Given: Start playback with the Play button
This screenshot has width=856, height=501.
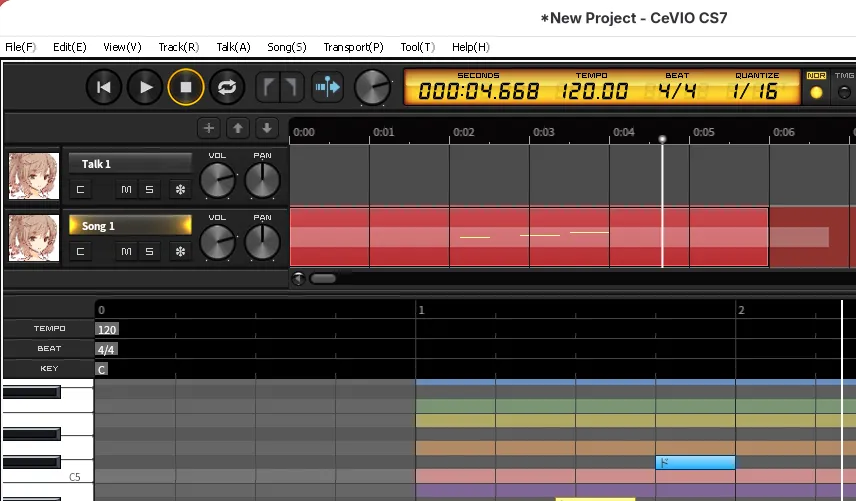Looking at the screenshot, I should pos(145,87).
